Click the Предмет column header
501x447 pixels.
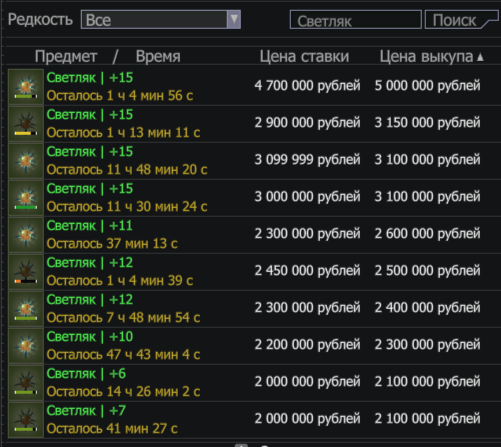tap(66, 56)
